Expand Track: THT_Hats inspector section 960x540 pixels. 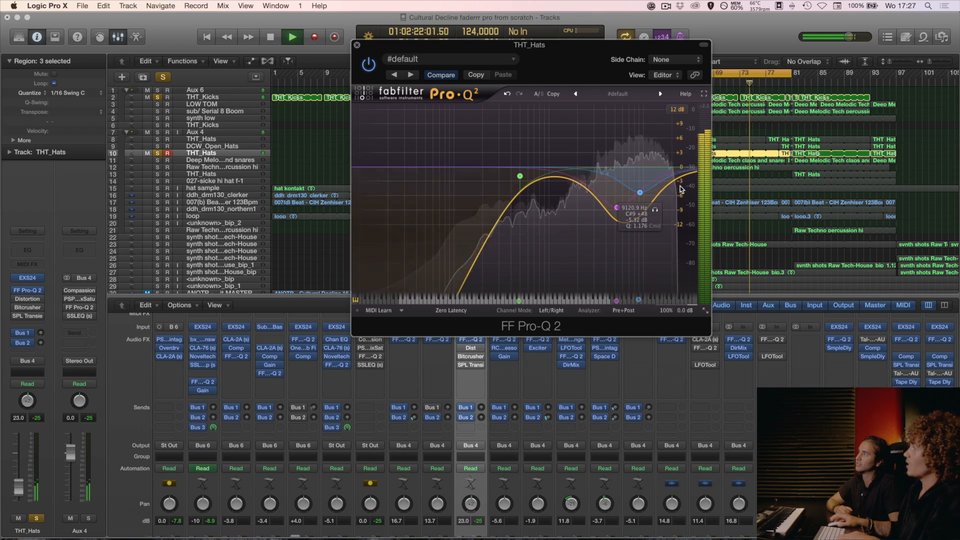[x=9, y=152]
